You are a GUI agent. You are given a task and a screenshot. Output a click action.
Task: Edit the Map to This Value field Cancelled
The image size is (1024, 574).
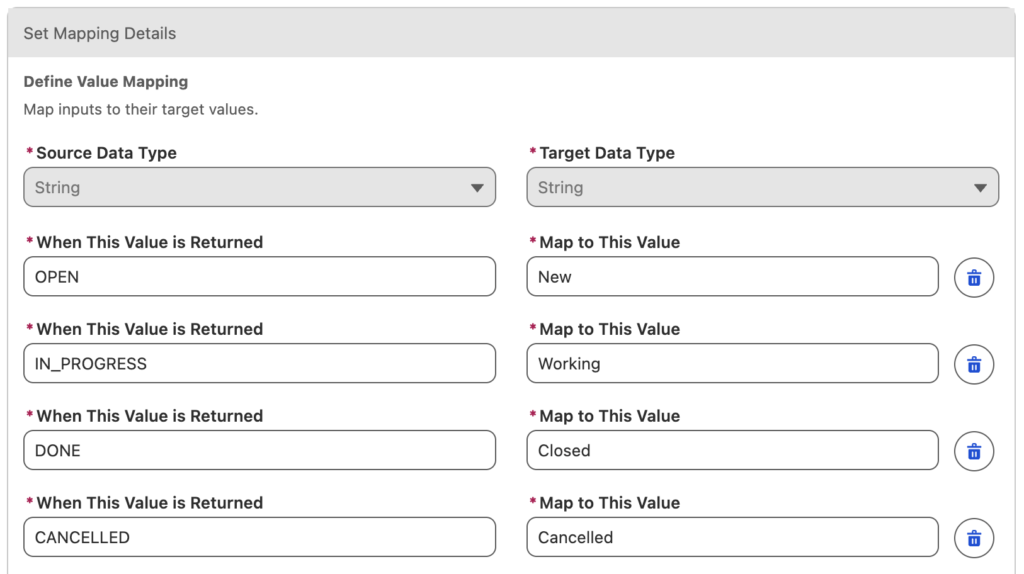[x=733, y=537]
